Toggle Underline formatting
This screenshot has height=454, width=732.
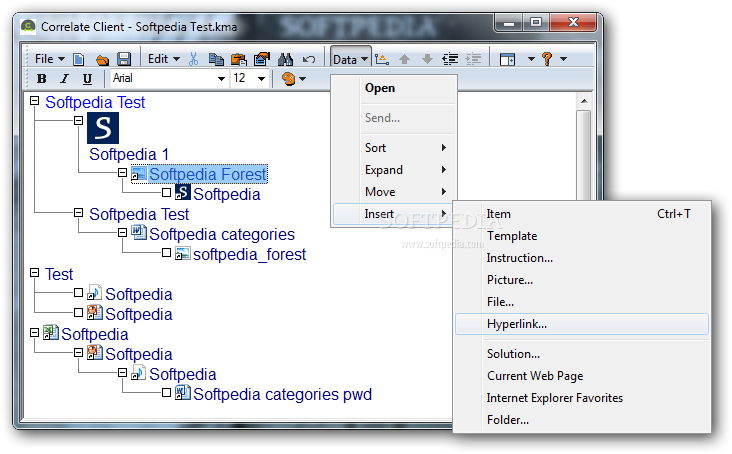tap(87, 78)
